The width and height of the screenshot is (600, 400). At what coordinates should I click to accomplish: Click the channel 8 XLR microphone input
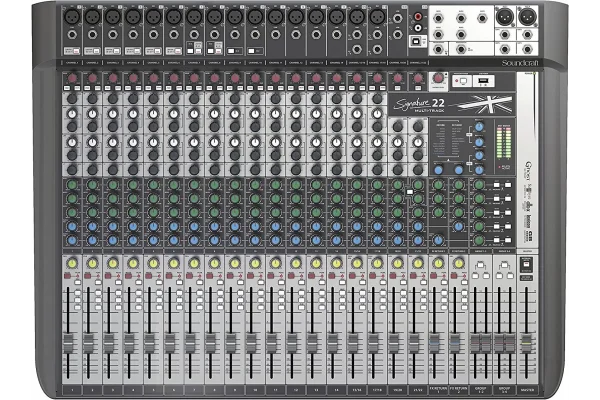214,17
